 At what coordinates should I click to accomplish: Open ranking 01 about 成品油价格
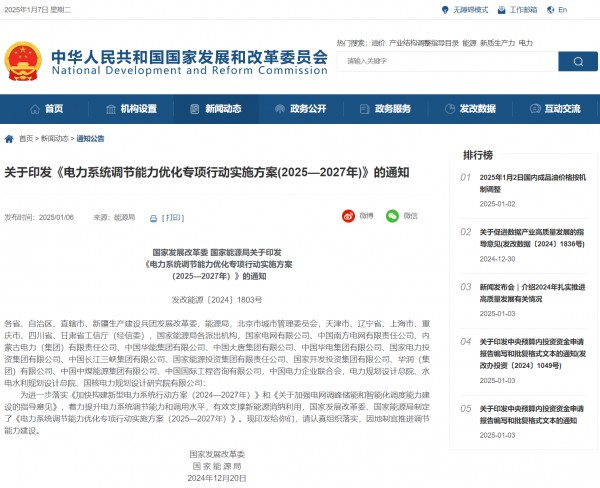tap(533, 183)
